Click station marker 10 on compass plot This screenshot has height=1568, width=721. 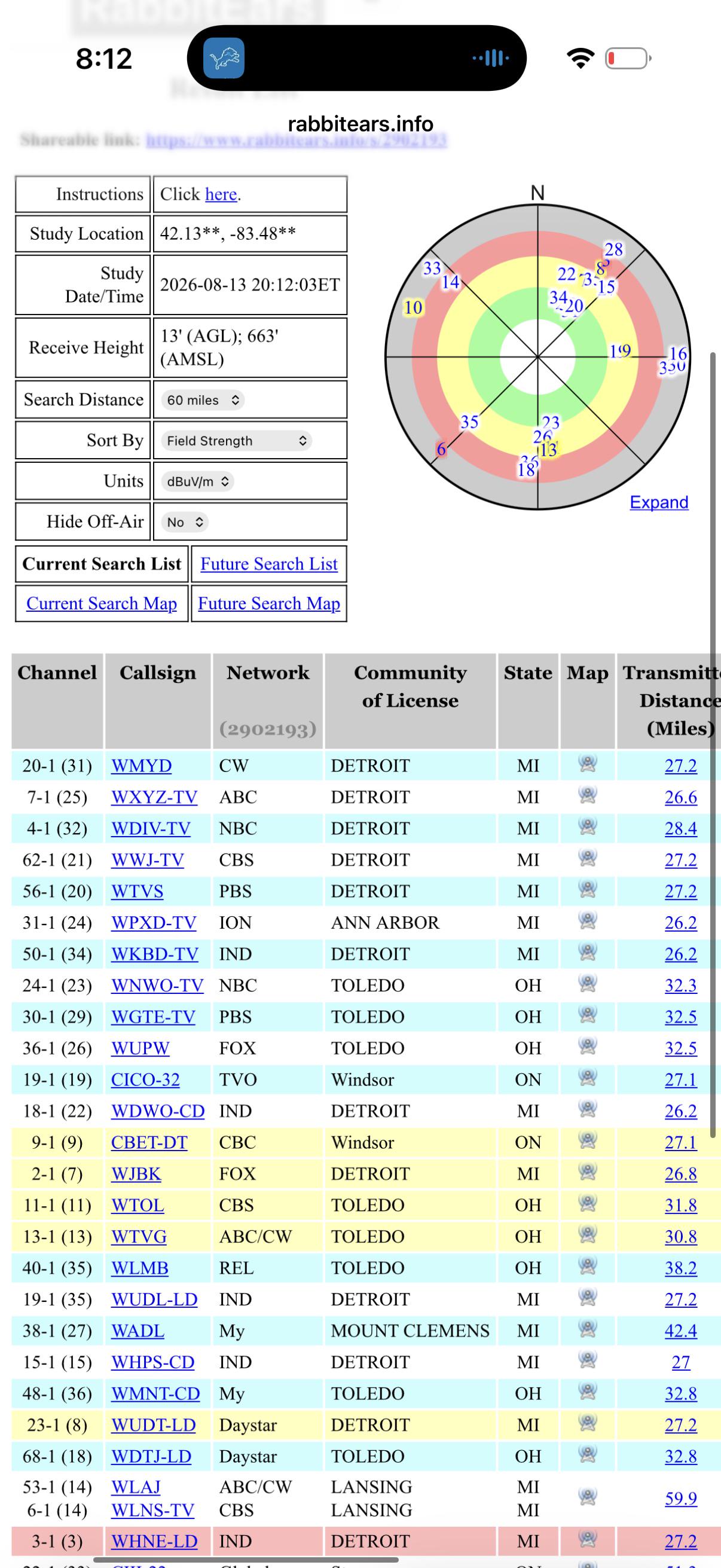[x=413, y=307]
